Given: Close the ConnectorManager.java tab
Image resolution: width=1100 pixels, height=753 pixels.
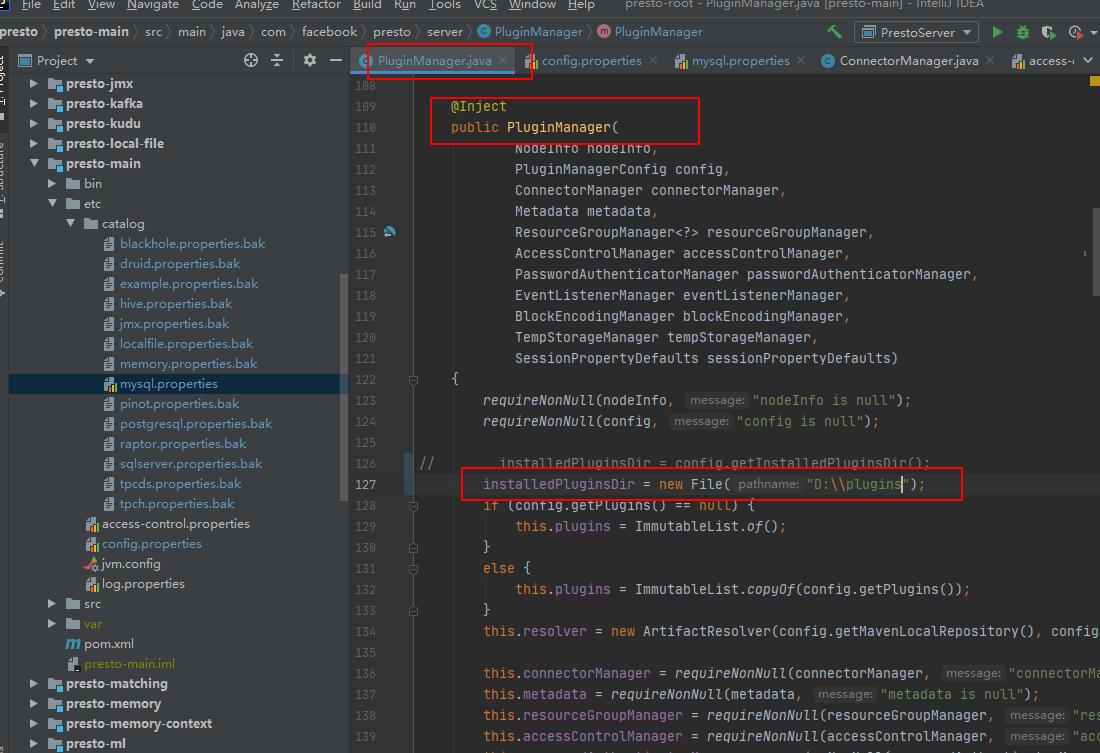Looking at the screenshot, I should point(990,60).
